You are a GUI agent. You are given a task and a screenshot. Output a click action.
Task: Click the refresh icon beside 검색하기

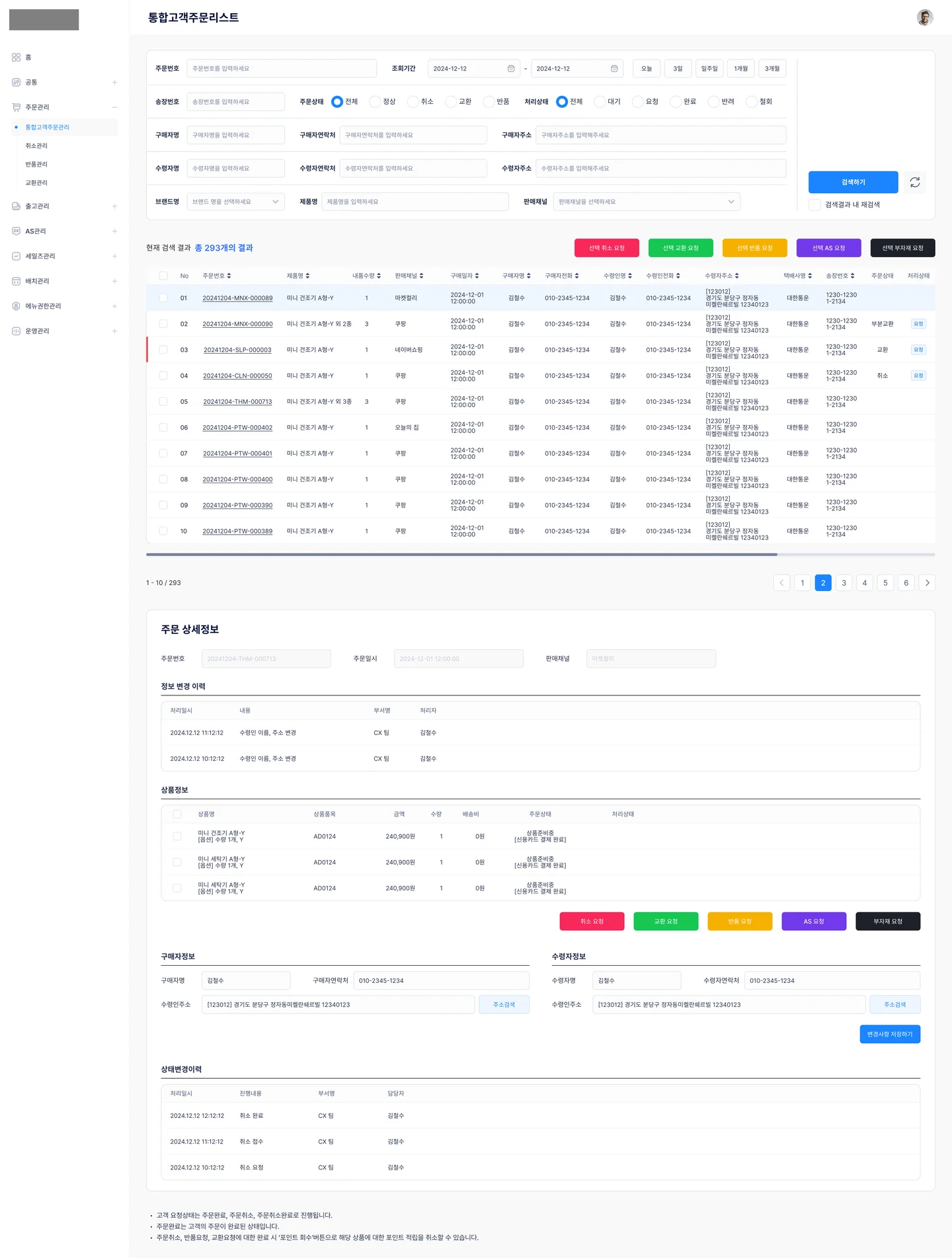coord(915,182)
